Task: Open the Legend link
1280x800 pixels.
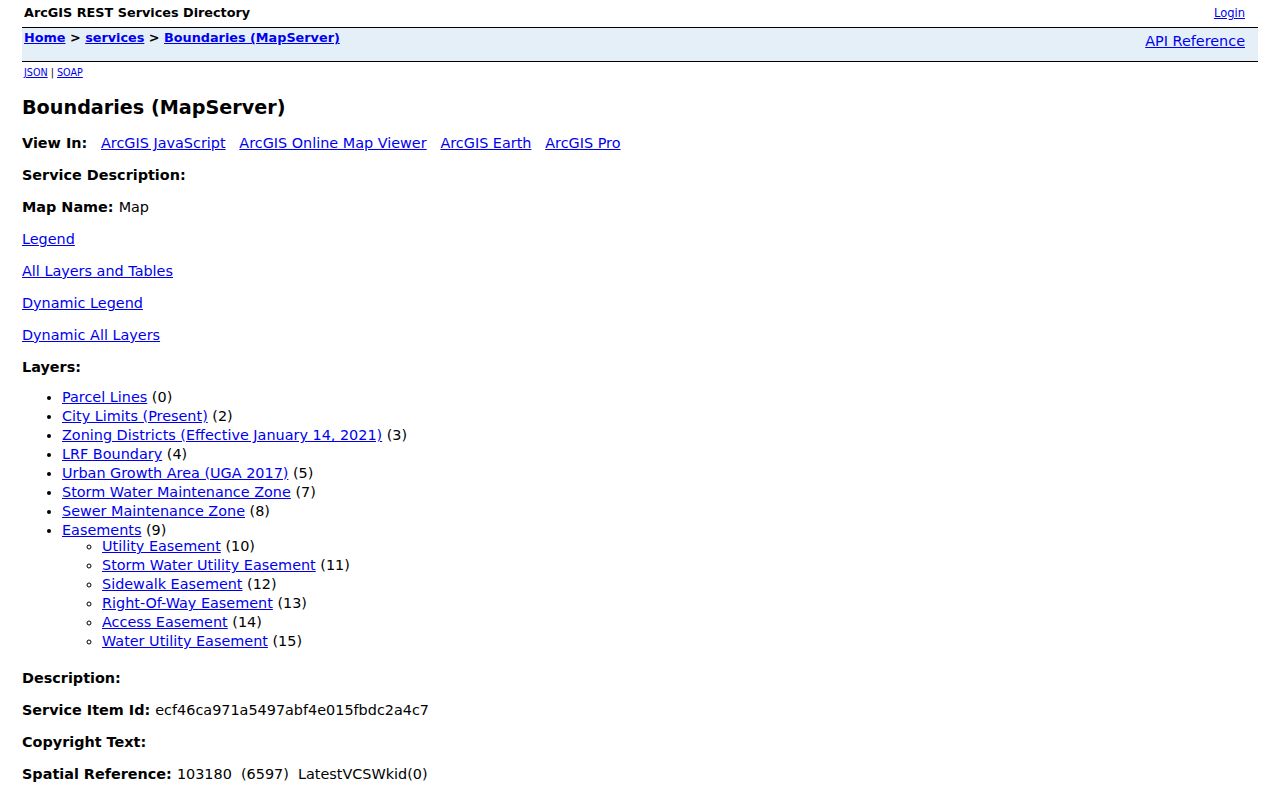Action: [x=48, y=239]
